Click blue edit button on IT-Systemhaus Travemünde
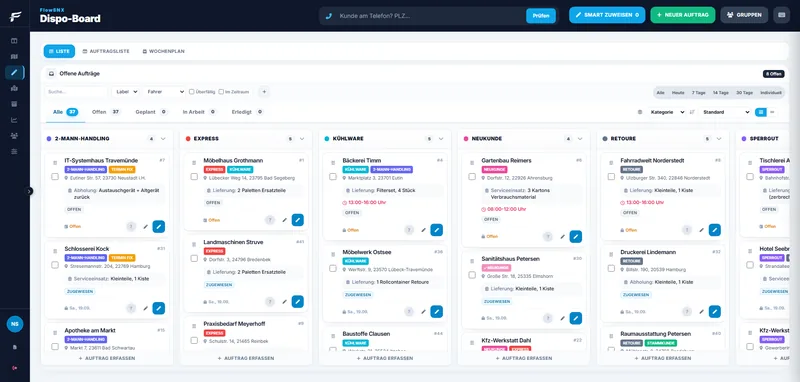The height and width of the screenshot is (382, 800). tap(159, 226)
